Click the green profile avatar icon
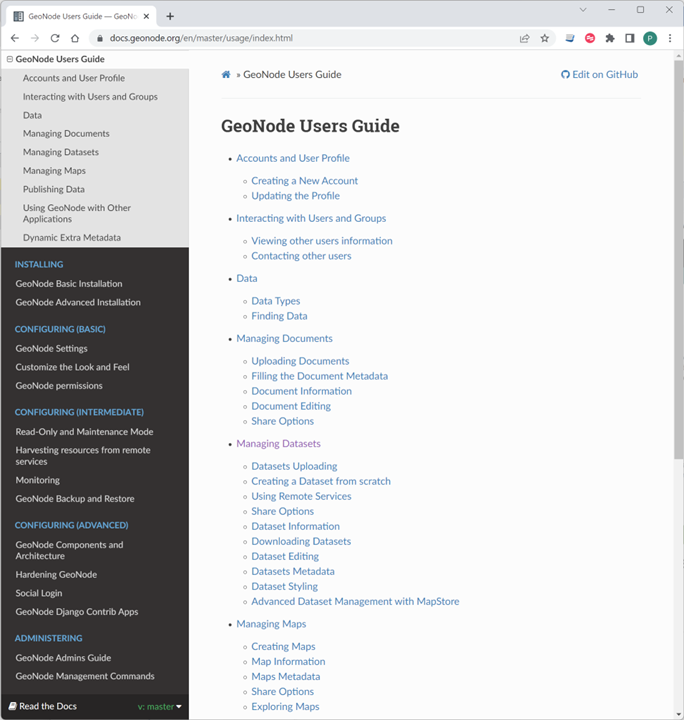Screen dimensions: 684x720 [650, 38]
